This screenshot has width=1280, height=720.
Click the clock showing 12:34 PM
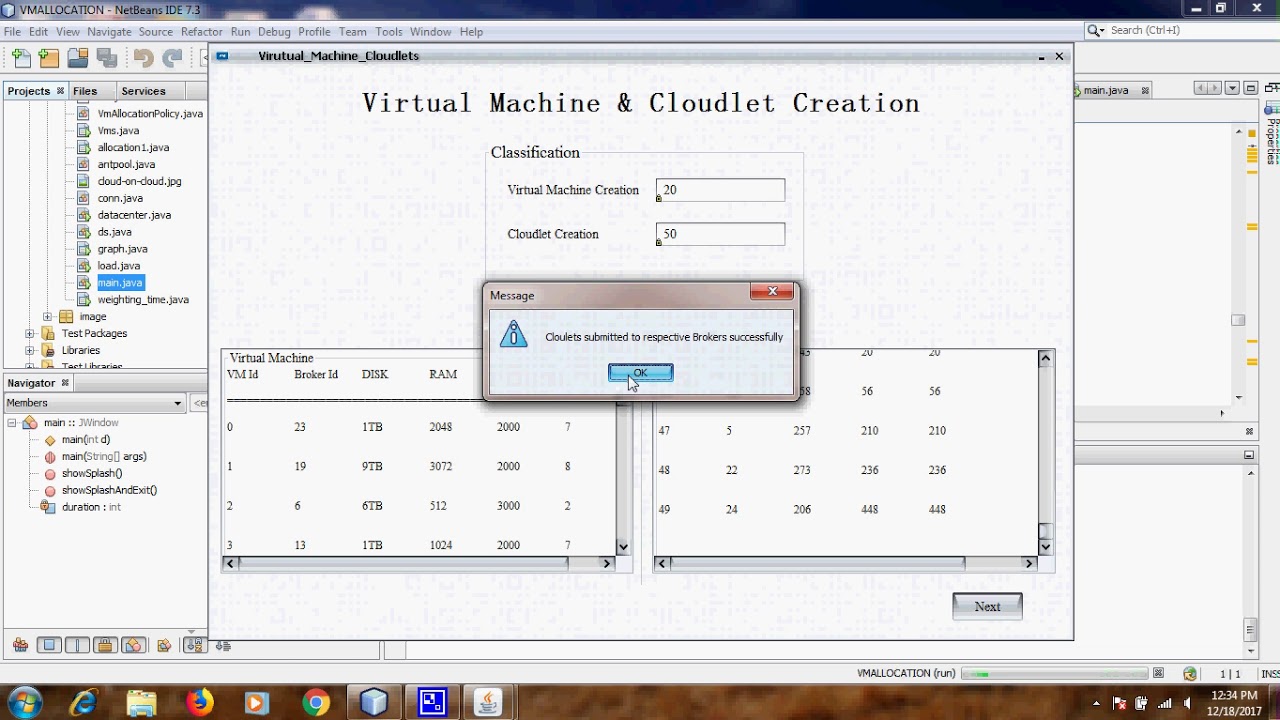point(1233,695)
